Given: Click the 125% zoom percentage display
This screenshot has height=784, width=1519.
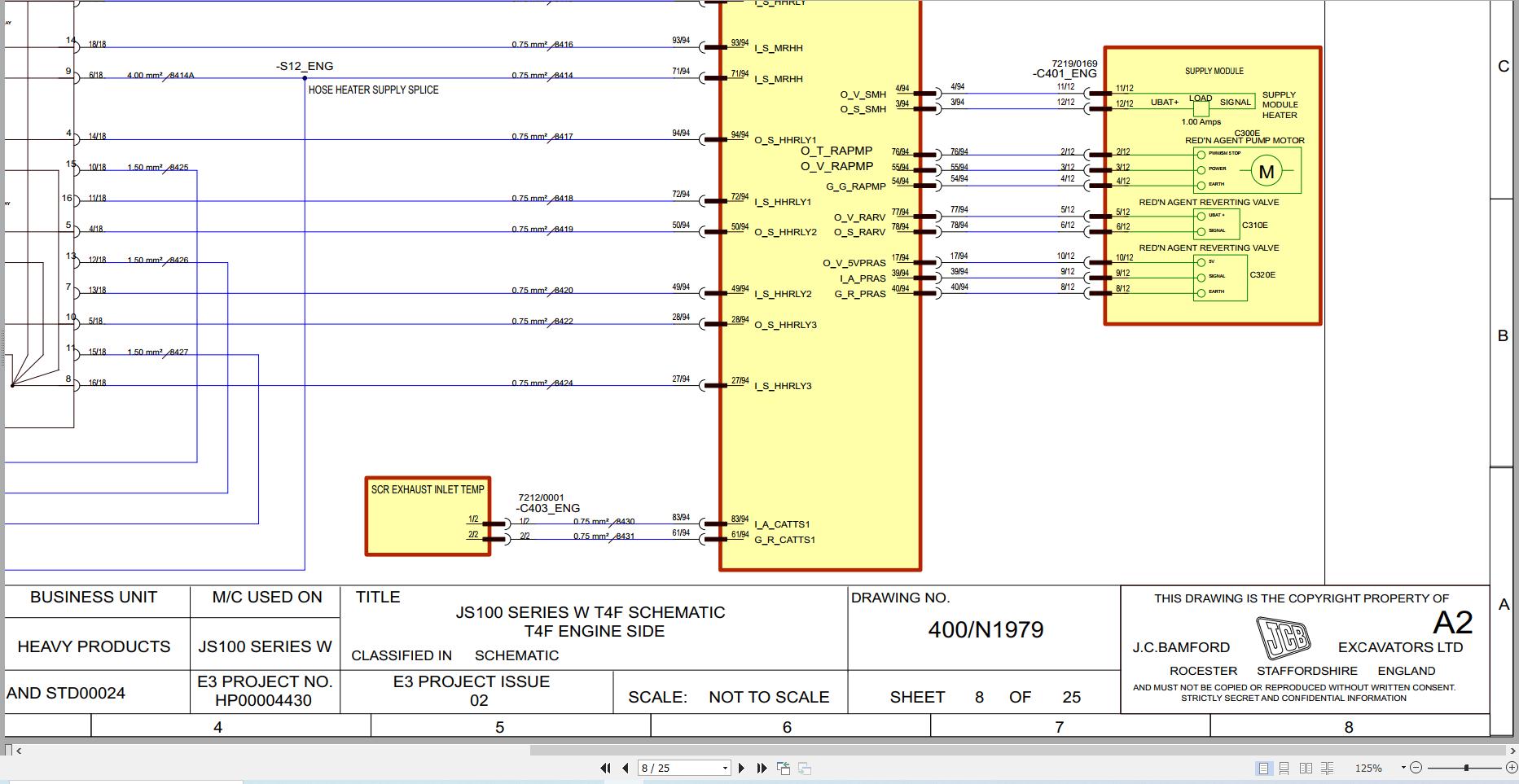Looking at the screenshot, I should 1369,768.
